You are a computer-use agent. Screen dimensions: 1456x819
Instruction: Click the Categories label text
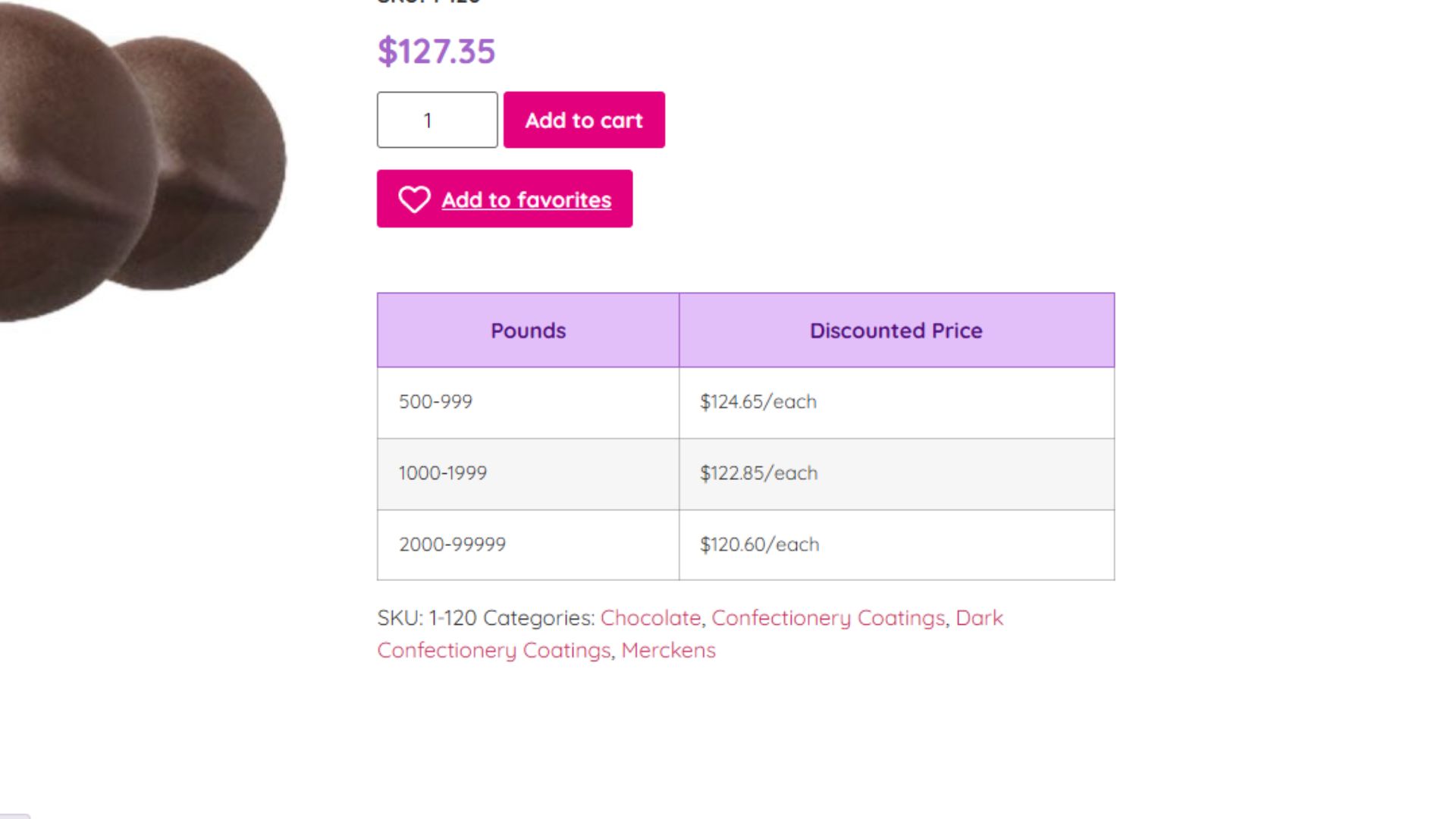pyautogui.click(x=539, y=618)
